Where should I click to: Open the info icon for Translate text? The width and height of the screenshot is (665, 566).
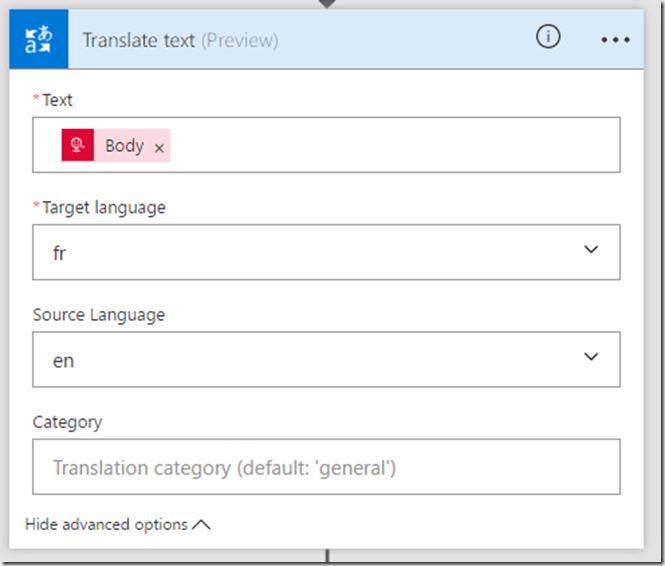point(547,37)
